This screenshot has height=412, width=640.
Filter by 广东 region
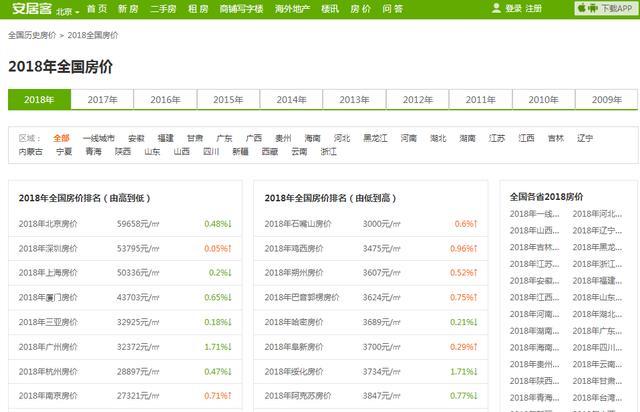[x=224, y=138]
